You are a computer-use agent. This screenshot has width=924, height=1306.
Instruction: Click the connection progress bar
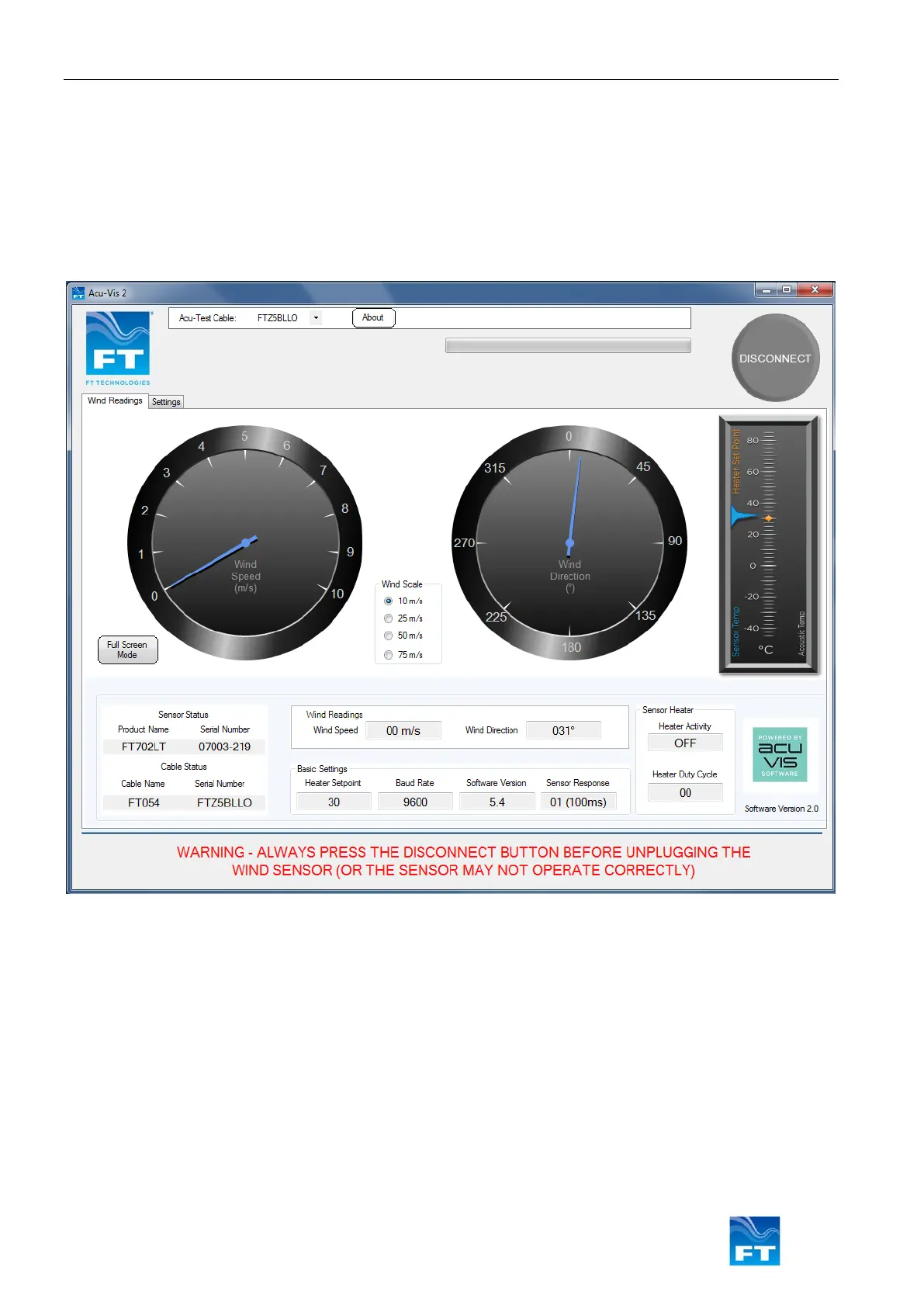coord(568,346)
